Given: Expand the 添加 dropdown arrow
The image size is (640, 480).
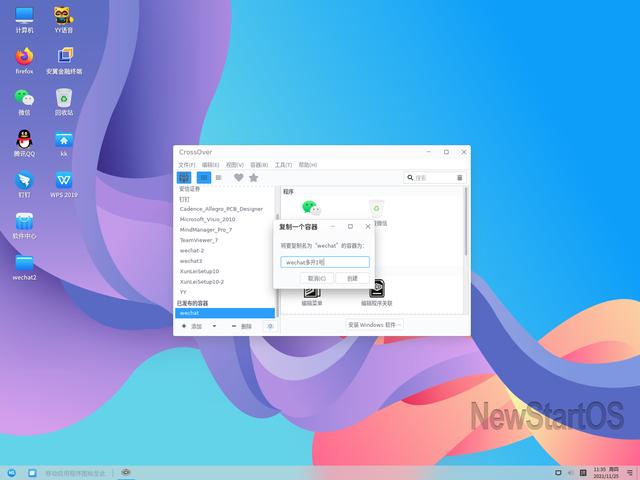Looking at the screenshot, I should pos(213,326).
